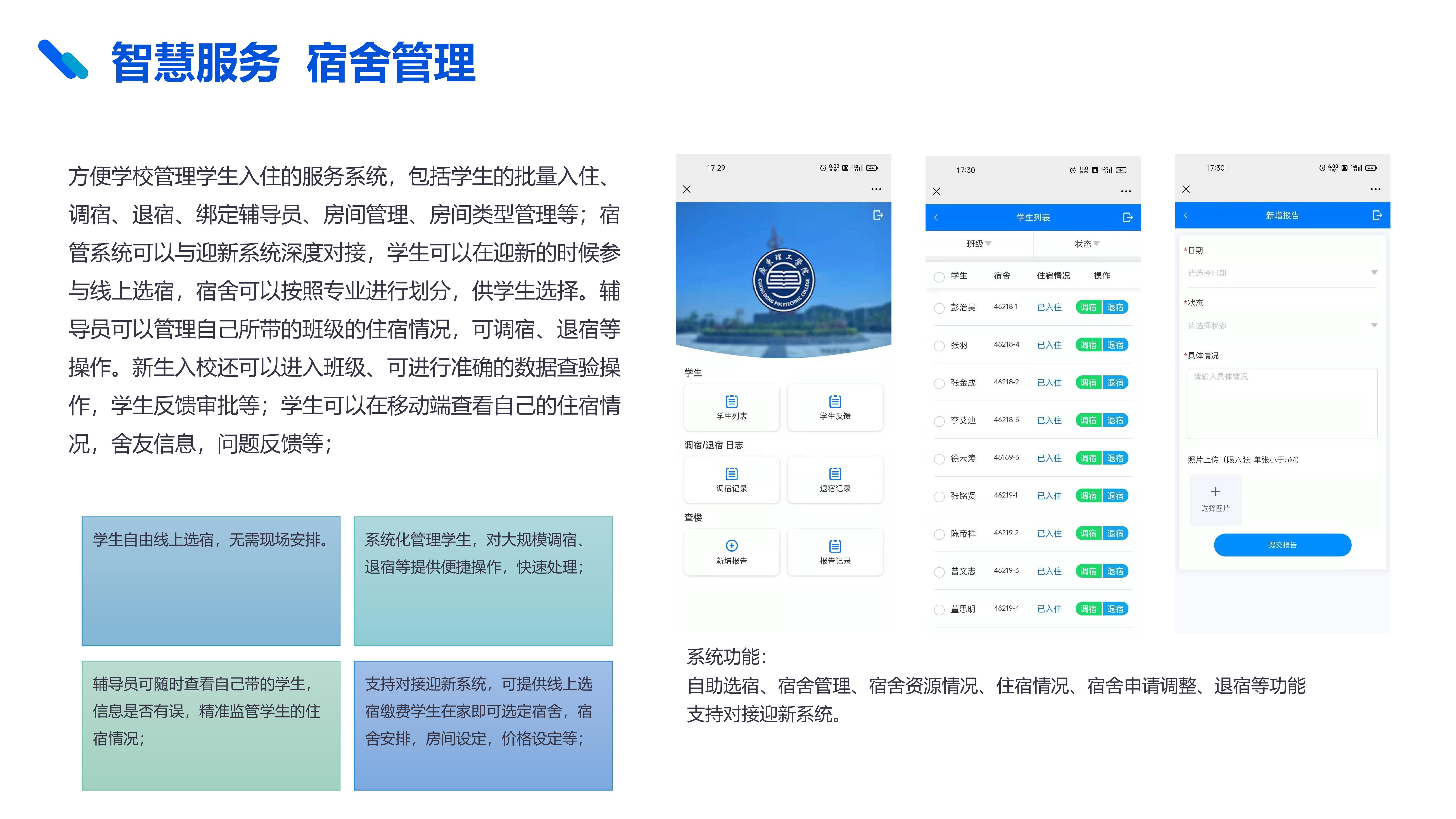This screenshot has width=1456, height=819.
Task: Select student 曾文志 checkbox
Action: tap(939, 572)
